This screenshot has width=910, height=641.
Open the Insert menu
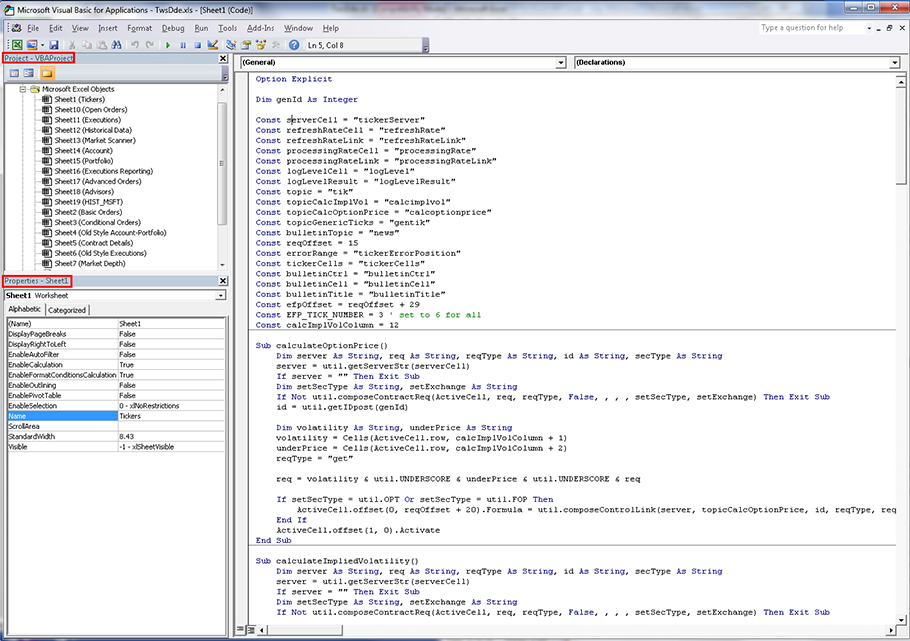pyautogui.click(x=108, y=28)
